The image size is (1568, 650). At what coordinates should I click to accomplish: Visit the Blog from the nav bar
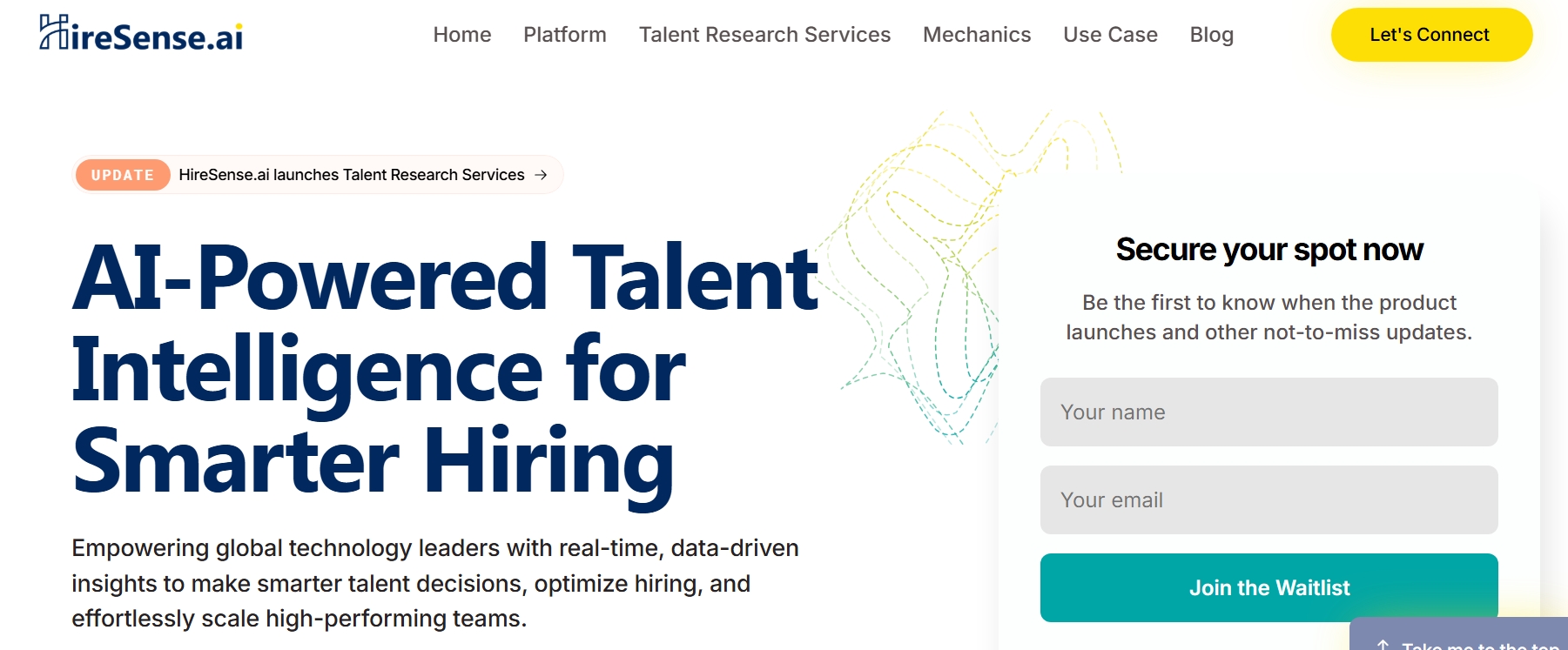tap(1212, 35)
